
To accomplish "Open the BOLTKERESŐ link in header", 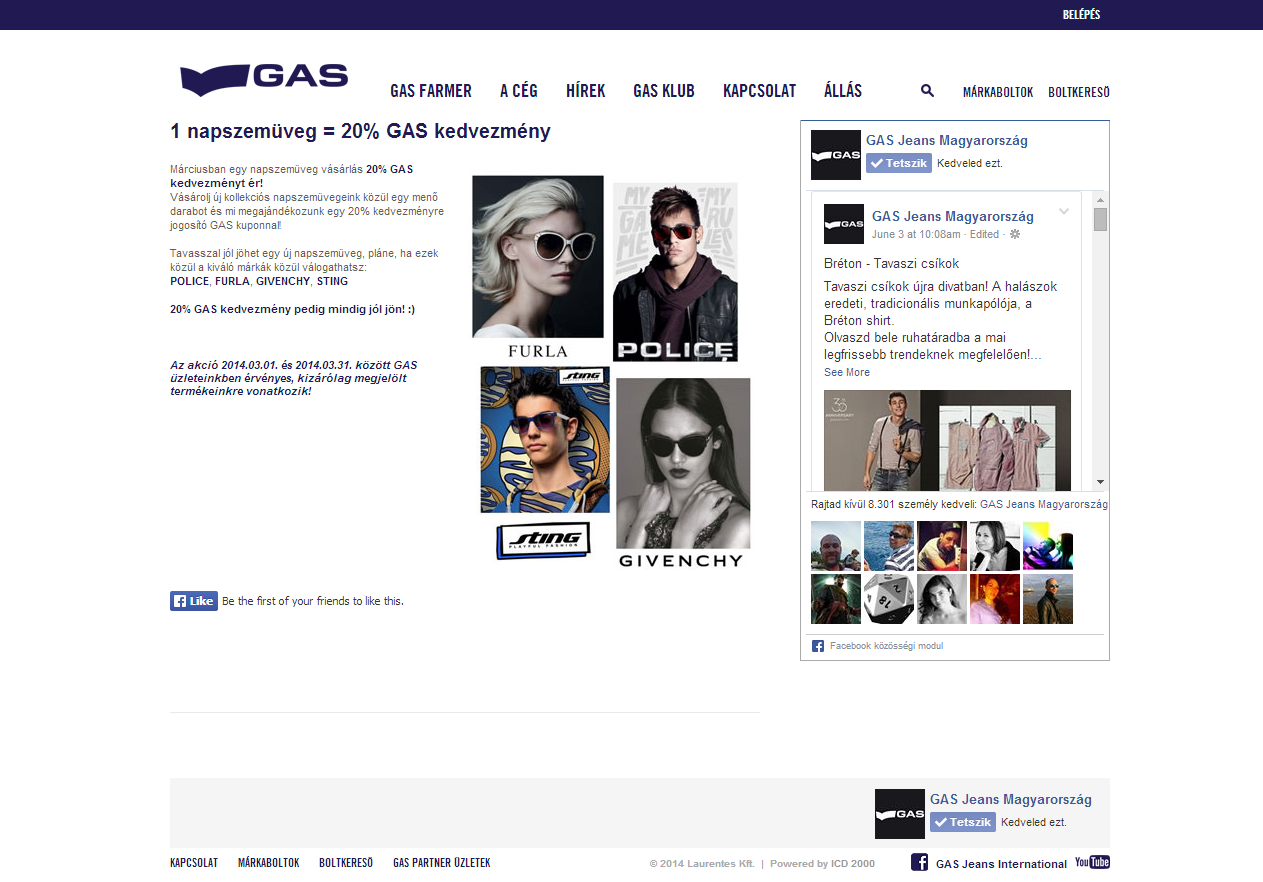I will coord(1078,92).
